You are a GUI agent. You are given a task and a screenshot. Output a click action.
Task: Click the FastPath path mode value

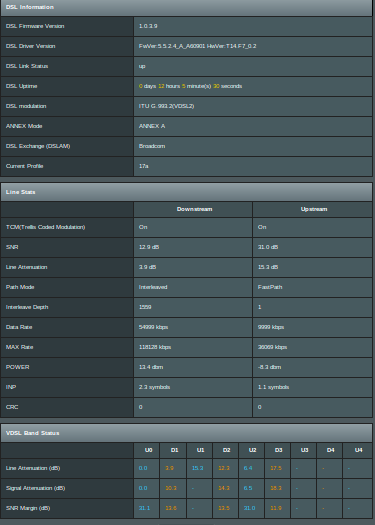(x=270, y=287)
